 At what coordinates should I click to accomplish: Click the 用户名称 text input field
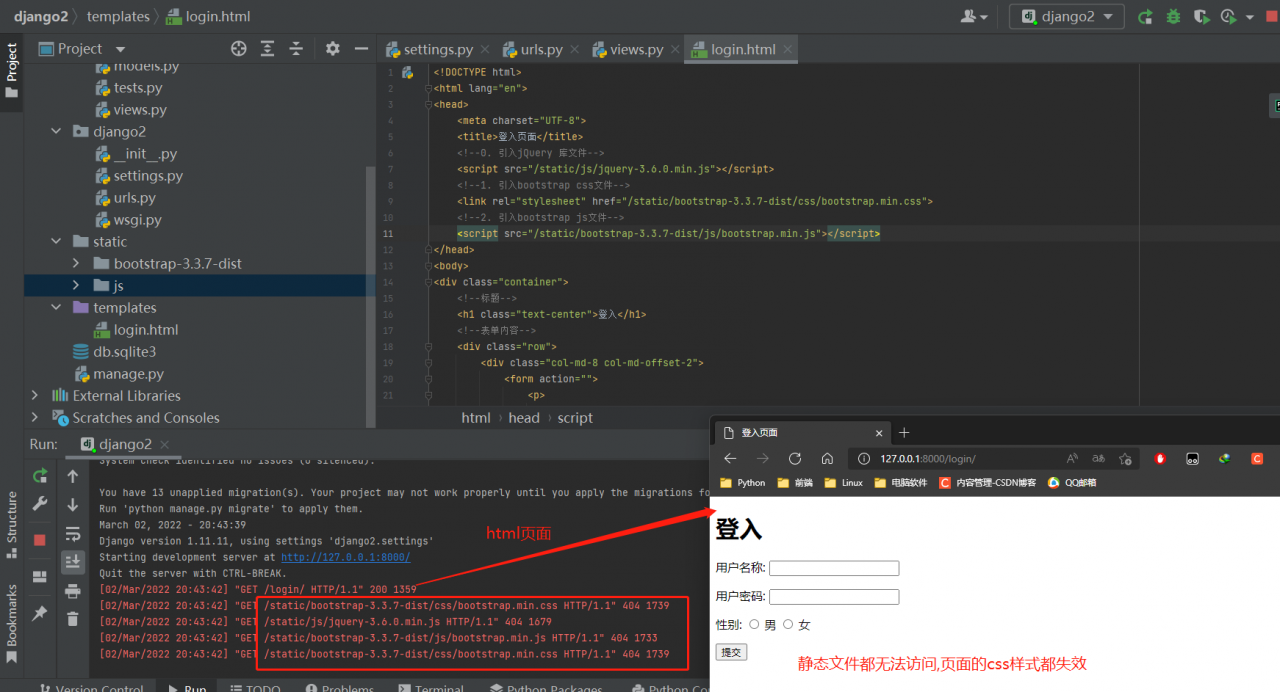click(834, 568)
